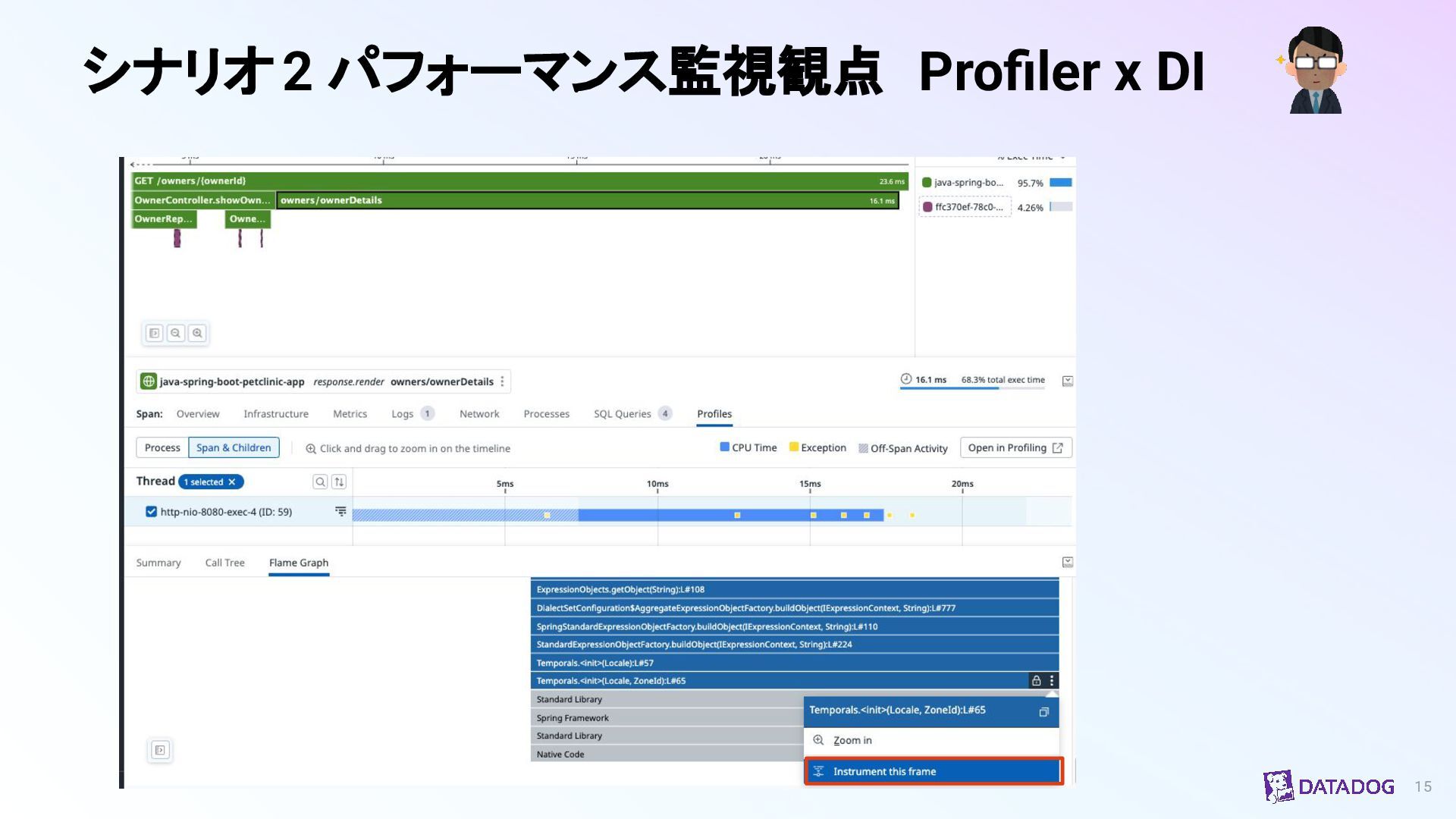Open the SQL Queries tab
This screenshot has width=1456, height=819.
click(623, 414)
